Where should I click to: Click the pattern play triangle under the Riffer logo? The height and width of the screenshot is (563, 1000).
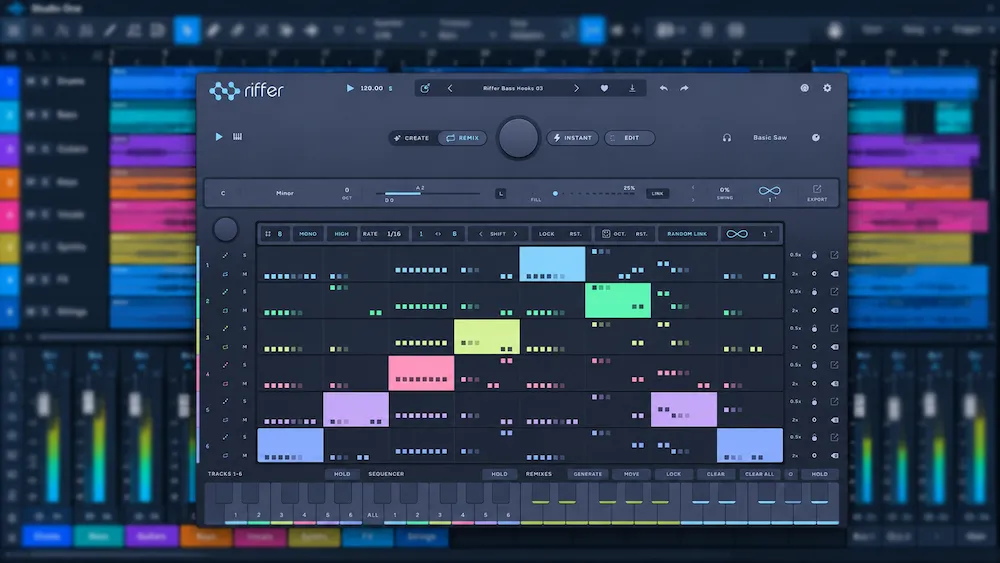tap(219, 136)
